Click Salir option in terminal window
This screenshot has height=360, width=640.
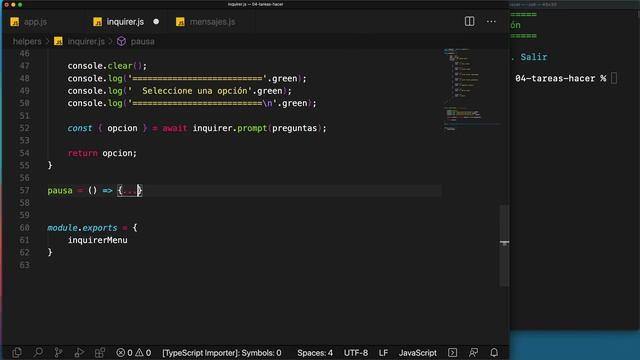click(534, 57)
